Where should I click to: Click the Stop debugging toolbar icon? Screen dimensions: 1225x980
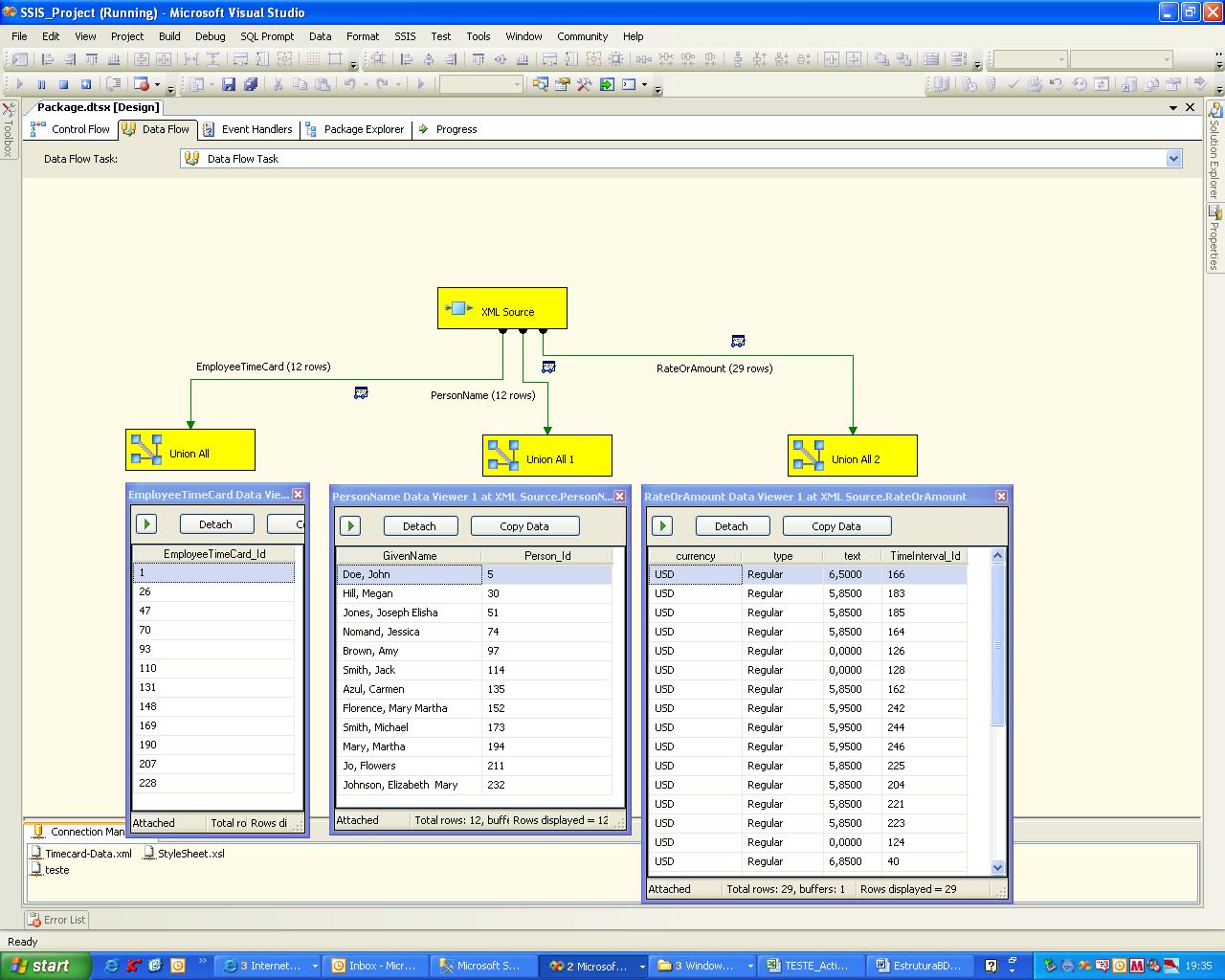pos(63,84)
